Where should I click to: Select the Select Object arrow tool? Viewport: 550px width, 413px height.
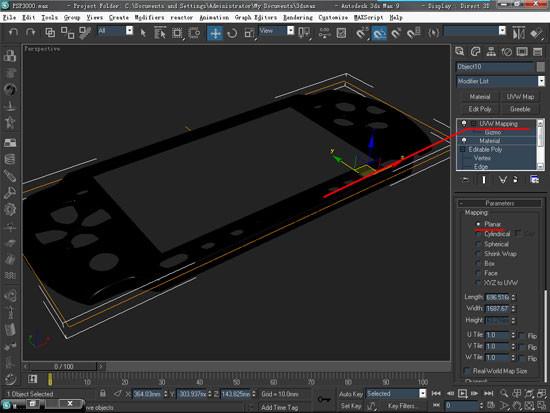[x=143, y=33]
